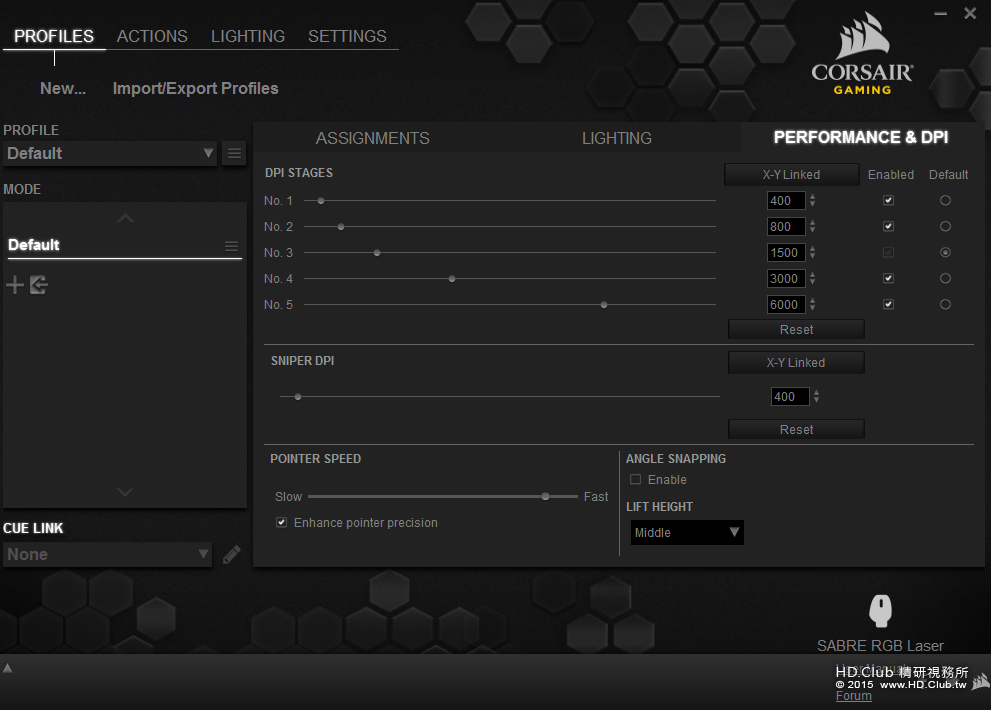Toggle Enabled checkbox for DPI stage No. 2

[888, 226]
